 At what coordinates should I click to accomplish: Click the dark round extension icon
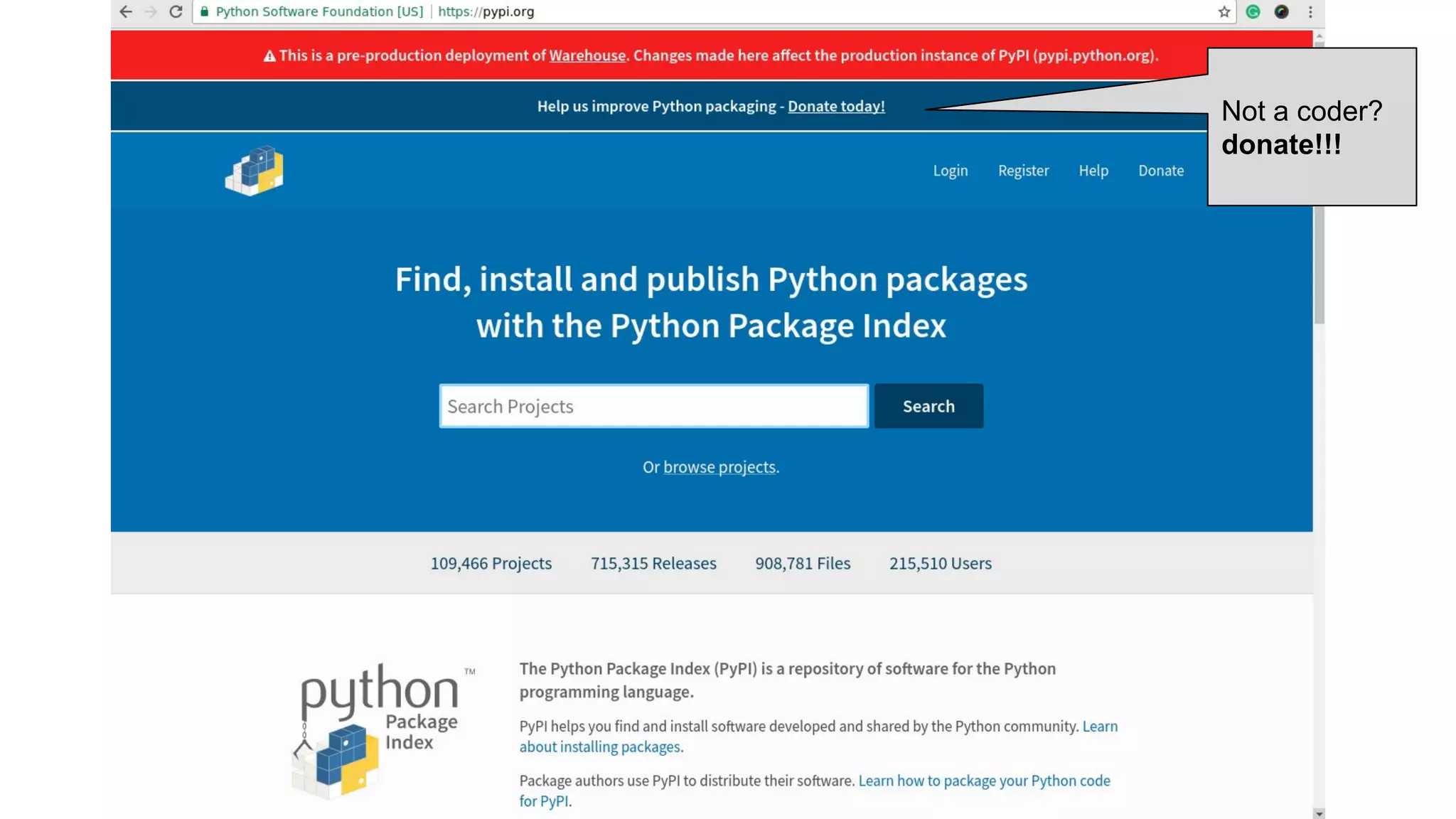point(1282,11)
